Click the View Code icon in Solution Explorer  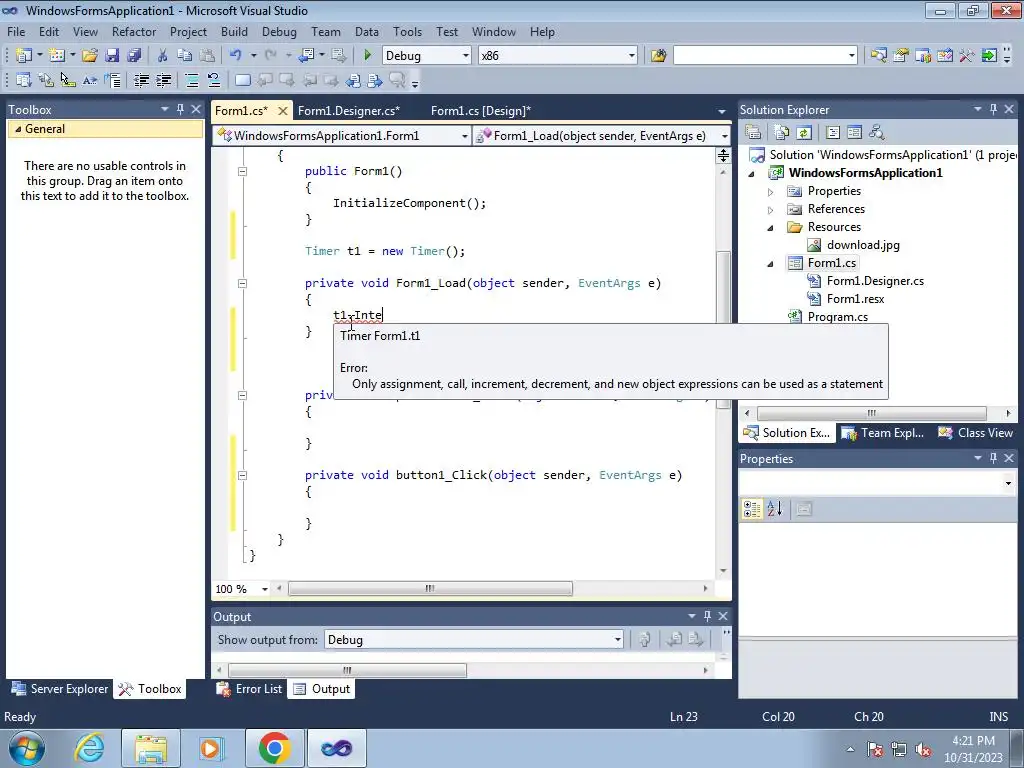[x=833, y=133]
